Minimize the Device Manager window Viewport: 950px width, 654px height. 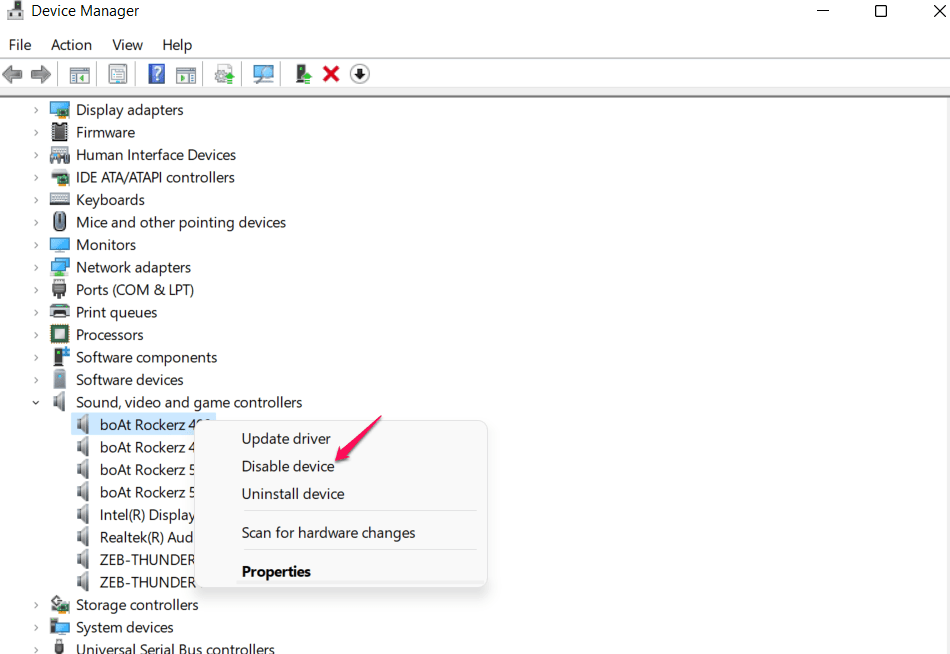tap(823, 11)
